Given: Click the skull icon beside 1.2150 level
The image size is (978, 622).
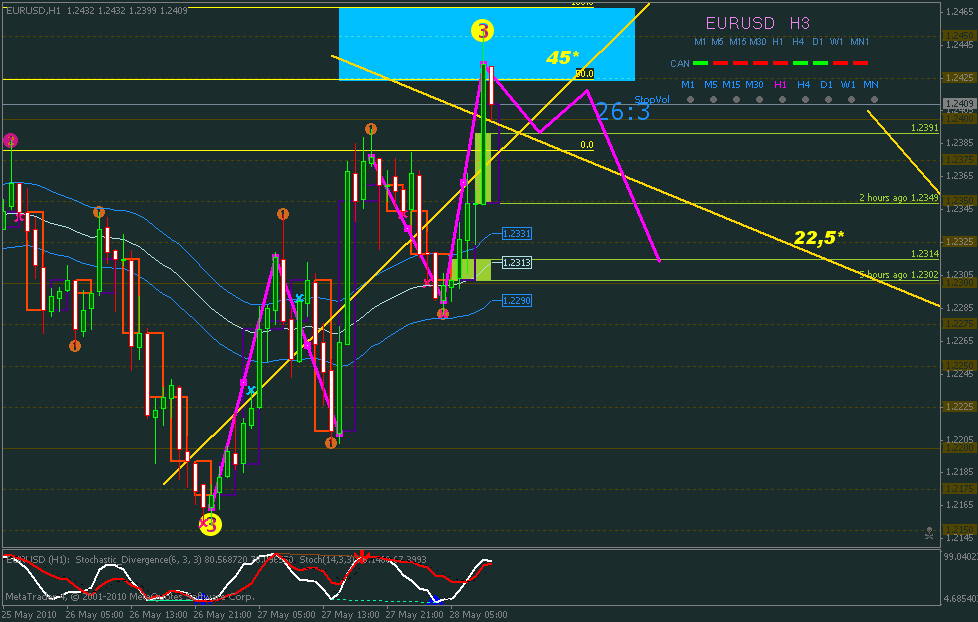Looking at the screenshot, I should 929,533.
